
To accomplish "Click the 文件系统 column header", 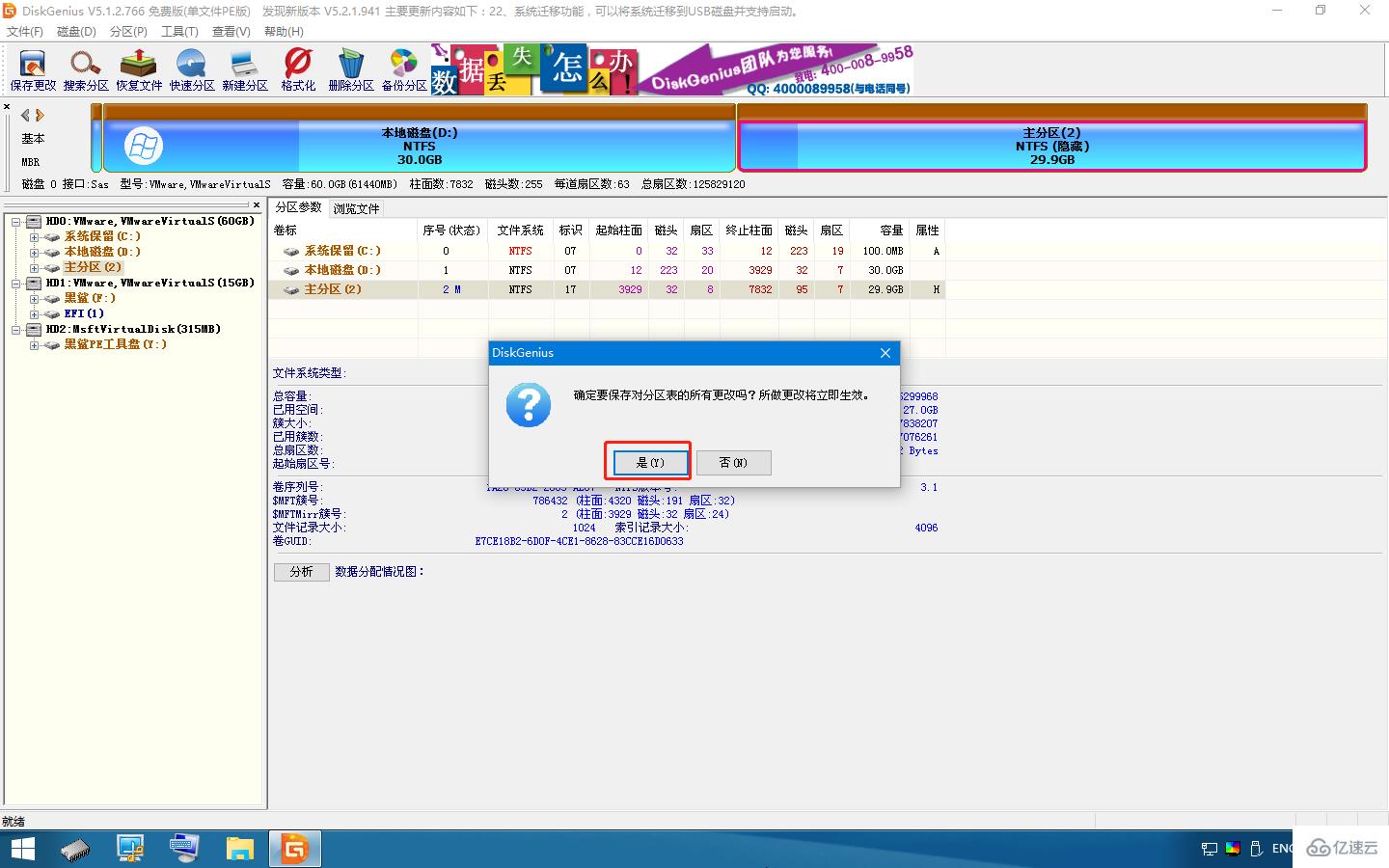I will coord(521,231).
